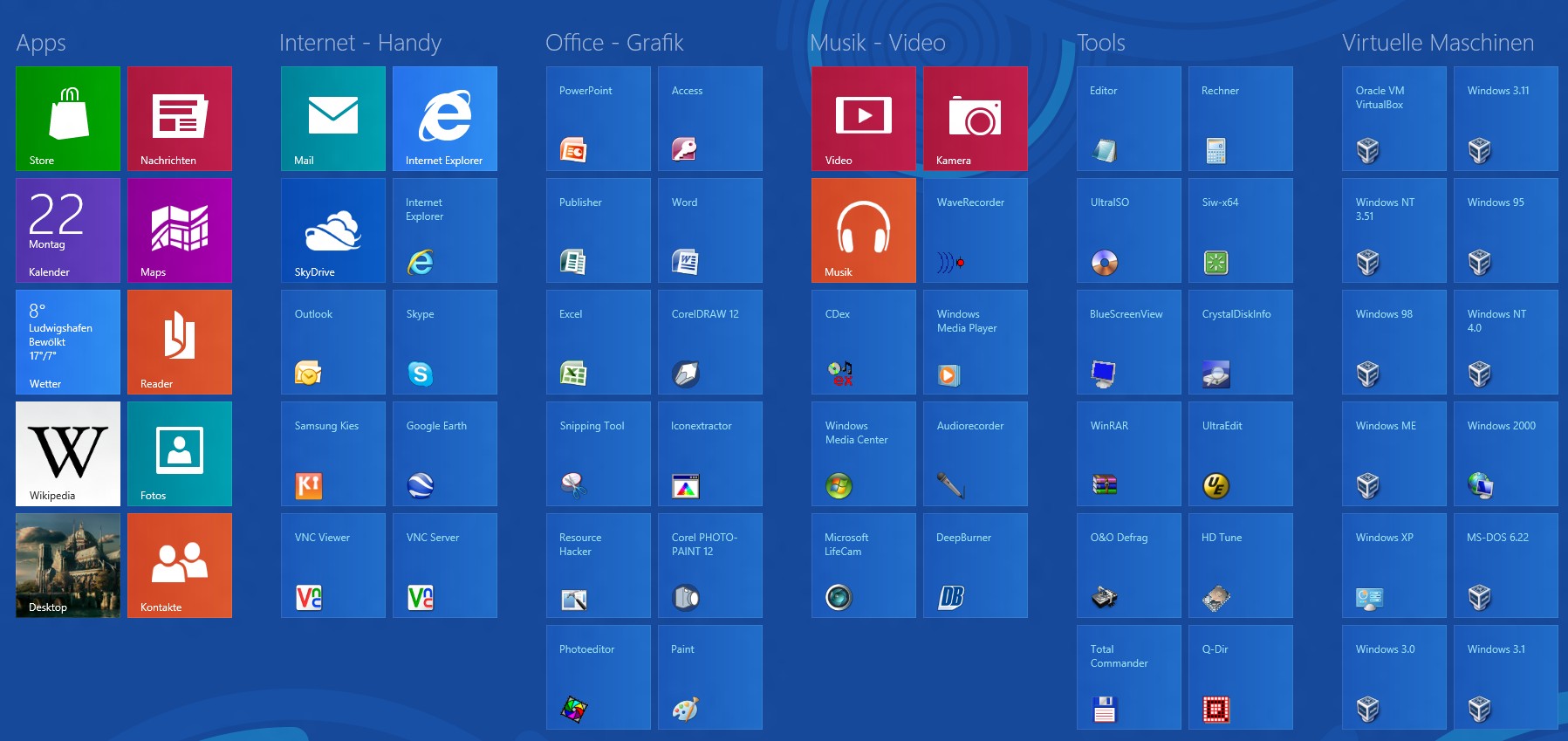Open the VNC Server tile
The height and width of the screenshot is (741, 1568).
click(445, 566)
